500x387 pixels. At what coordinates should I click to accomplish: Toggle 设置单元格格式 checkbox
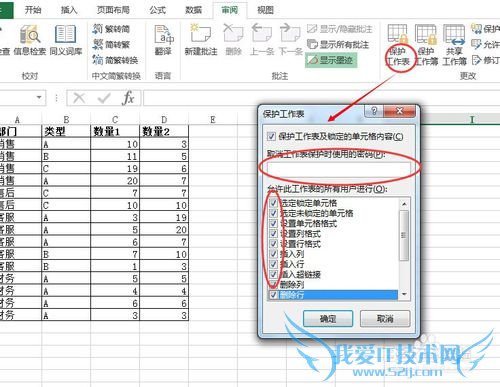(273, 223)
